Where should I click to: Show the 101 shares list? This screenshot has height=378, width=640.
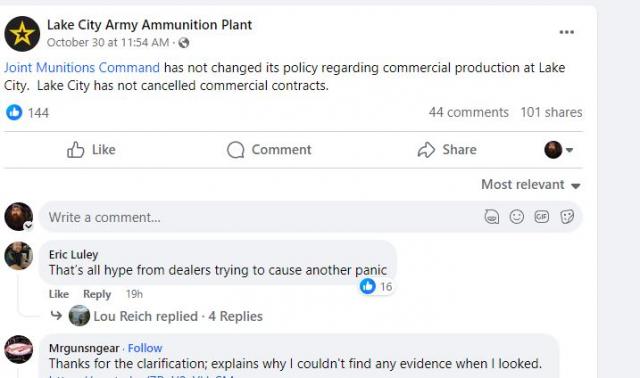click(x=551, y=112)
